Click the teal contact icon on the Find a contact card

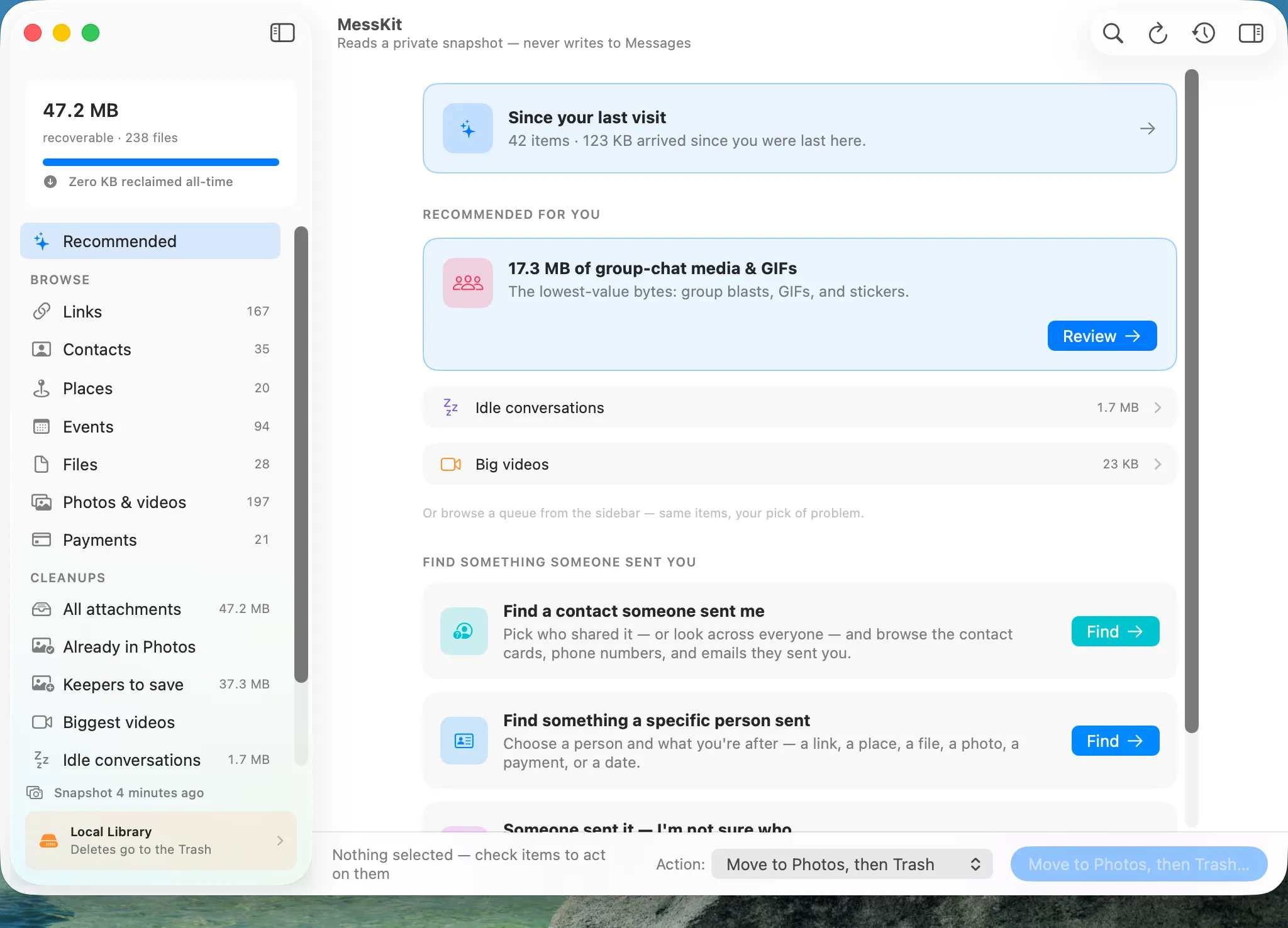(464, 631)
